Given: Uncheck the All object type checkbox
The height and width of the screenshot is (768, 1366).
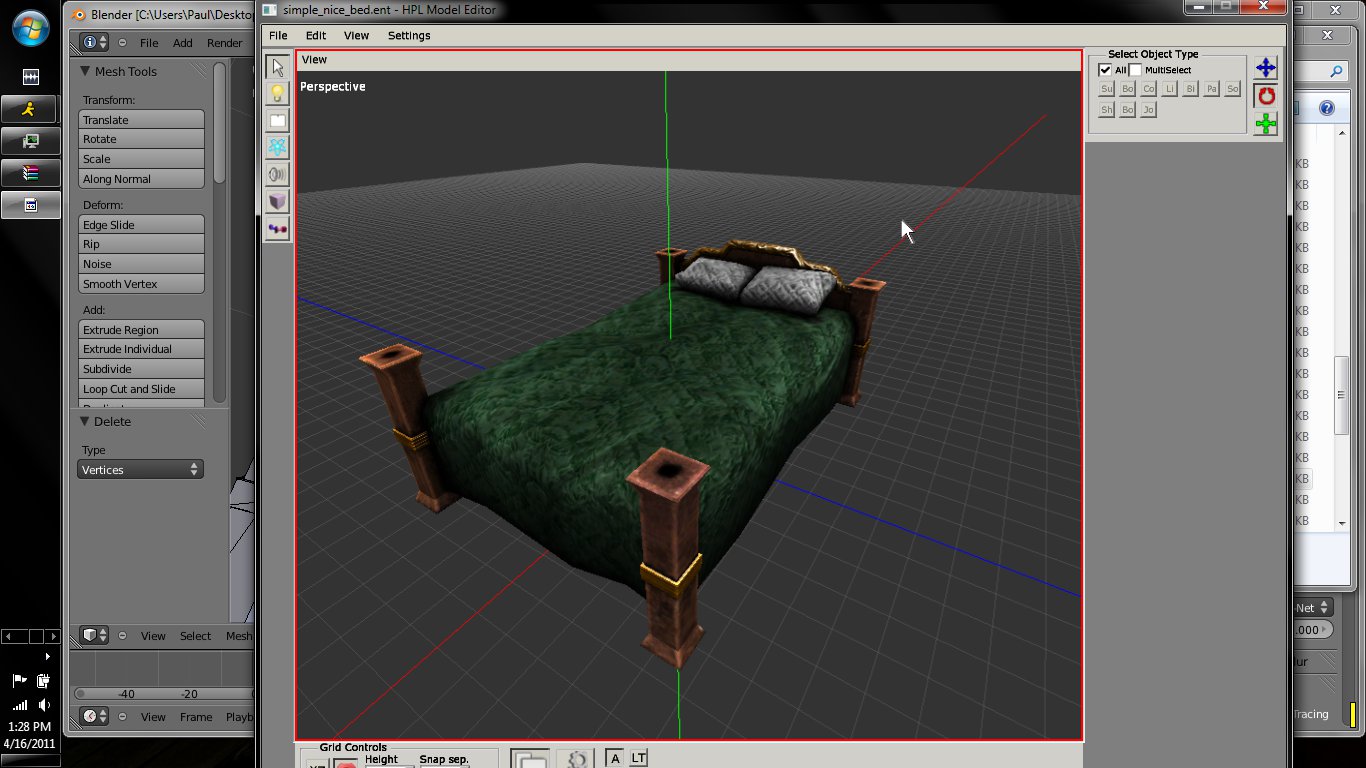Looking at the screenshot, I should tap(1105, 70).
